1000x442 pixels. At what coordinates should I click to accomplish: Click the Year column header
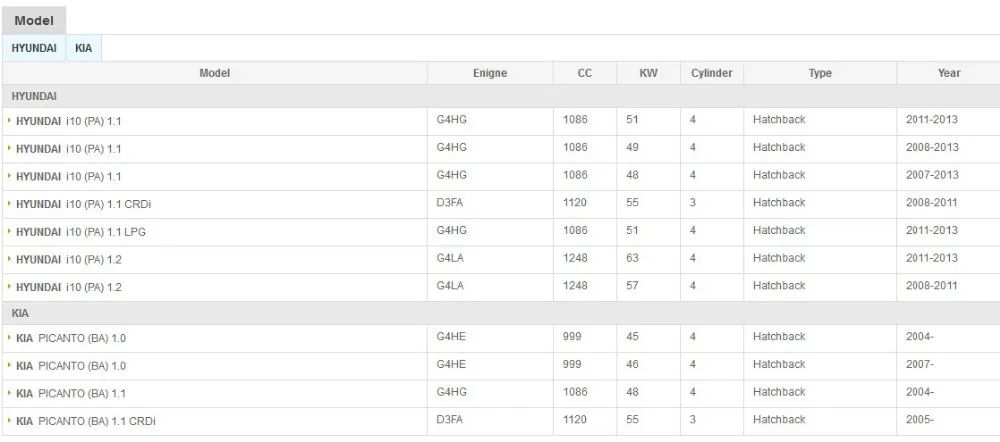948,73
